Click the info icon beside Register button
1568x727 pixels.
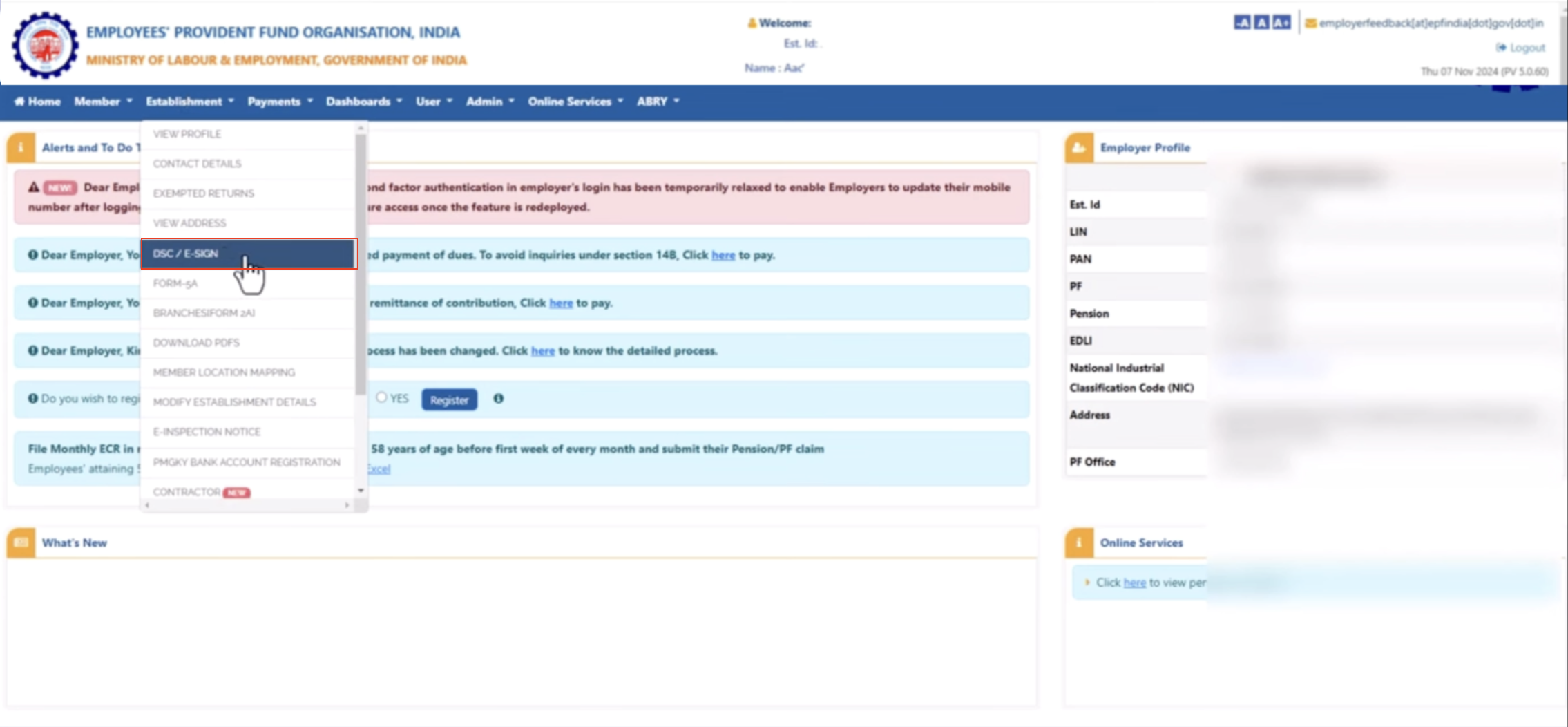point(498,399)
